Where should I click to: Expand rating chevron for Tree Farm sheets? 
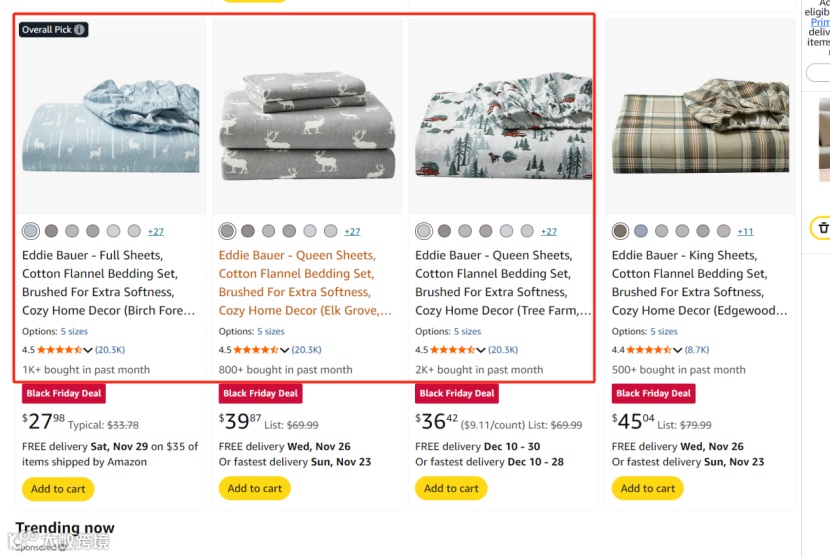[481, 350]
